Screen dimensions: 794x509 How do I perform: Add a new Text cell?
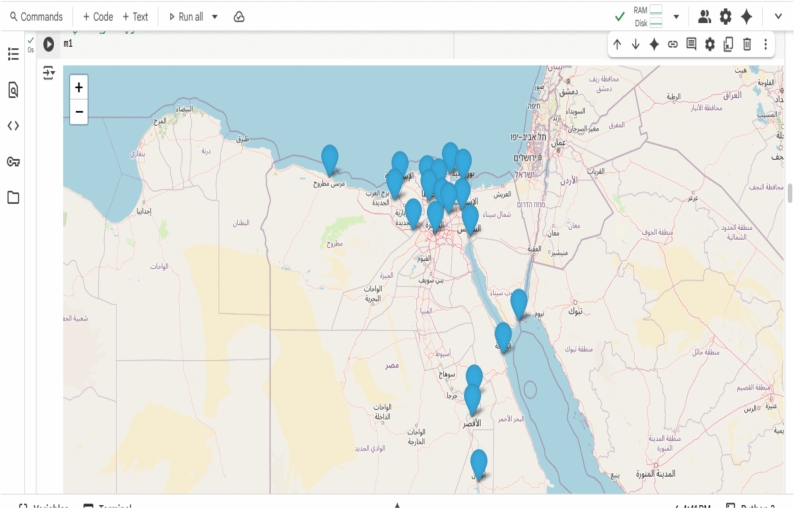point(135,17)
